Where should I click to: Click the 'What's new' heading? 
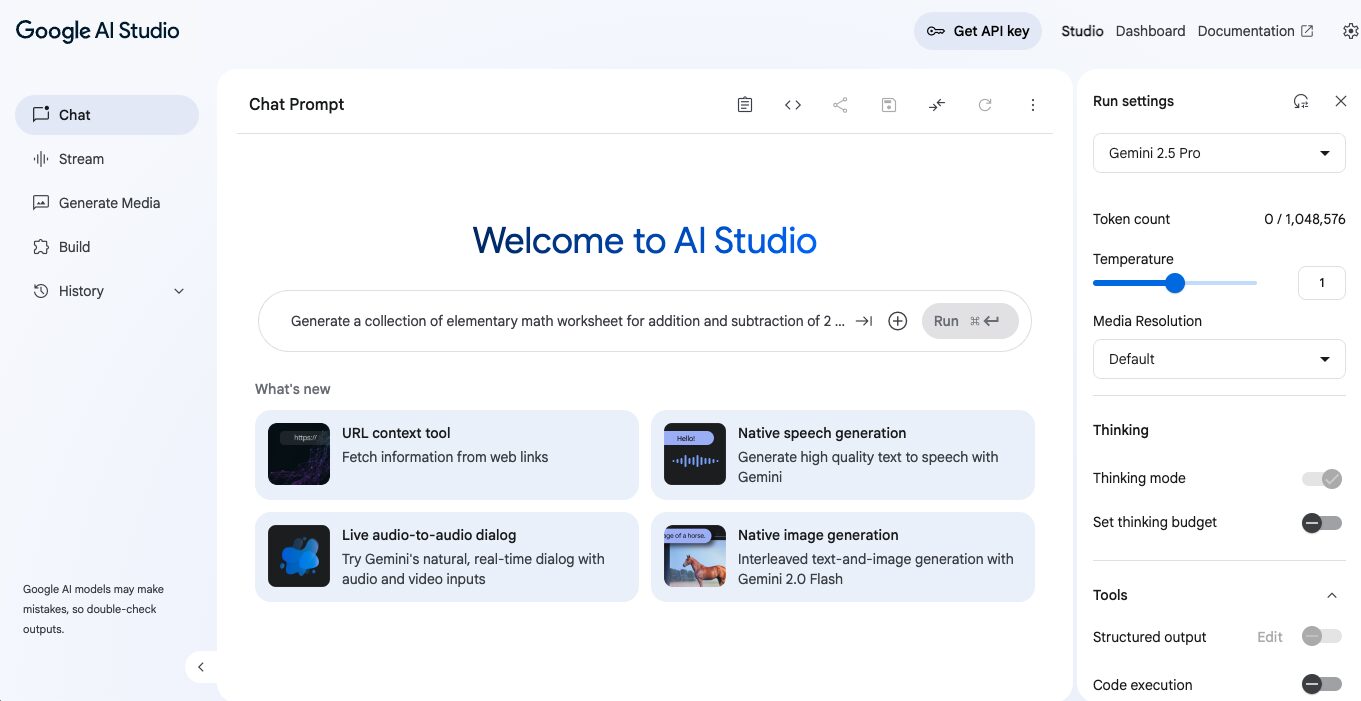pos(293,389)
